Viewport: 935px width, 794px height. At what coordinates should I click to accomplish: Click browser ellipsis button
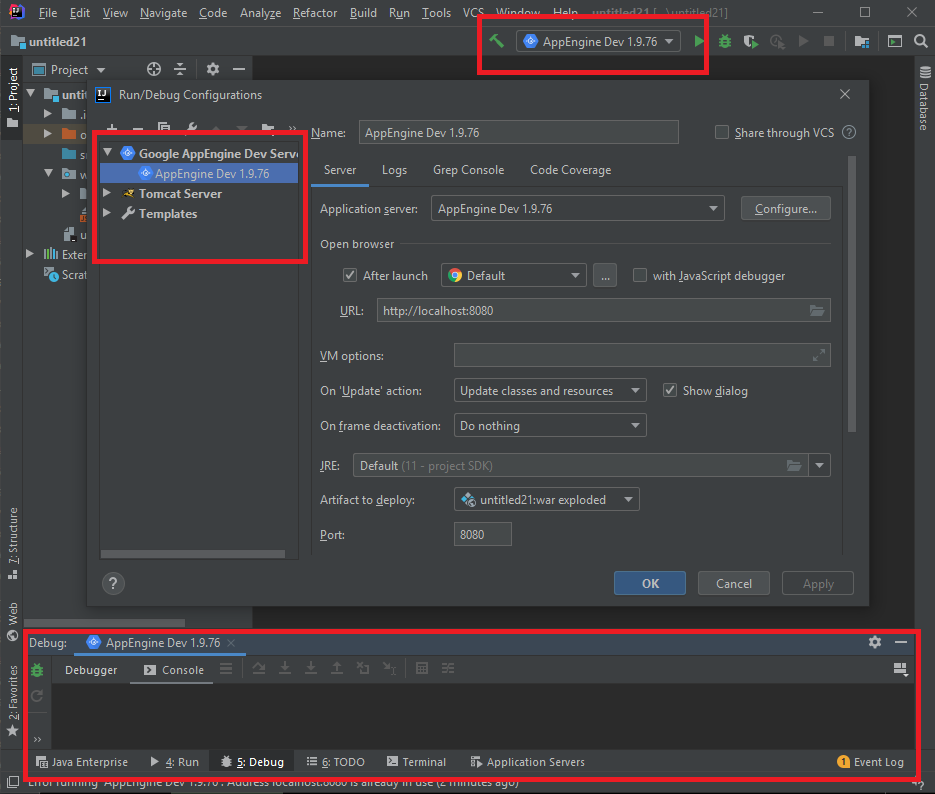[605, 275]
